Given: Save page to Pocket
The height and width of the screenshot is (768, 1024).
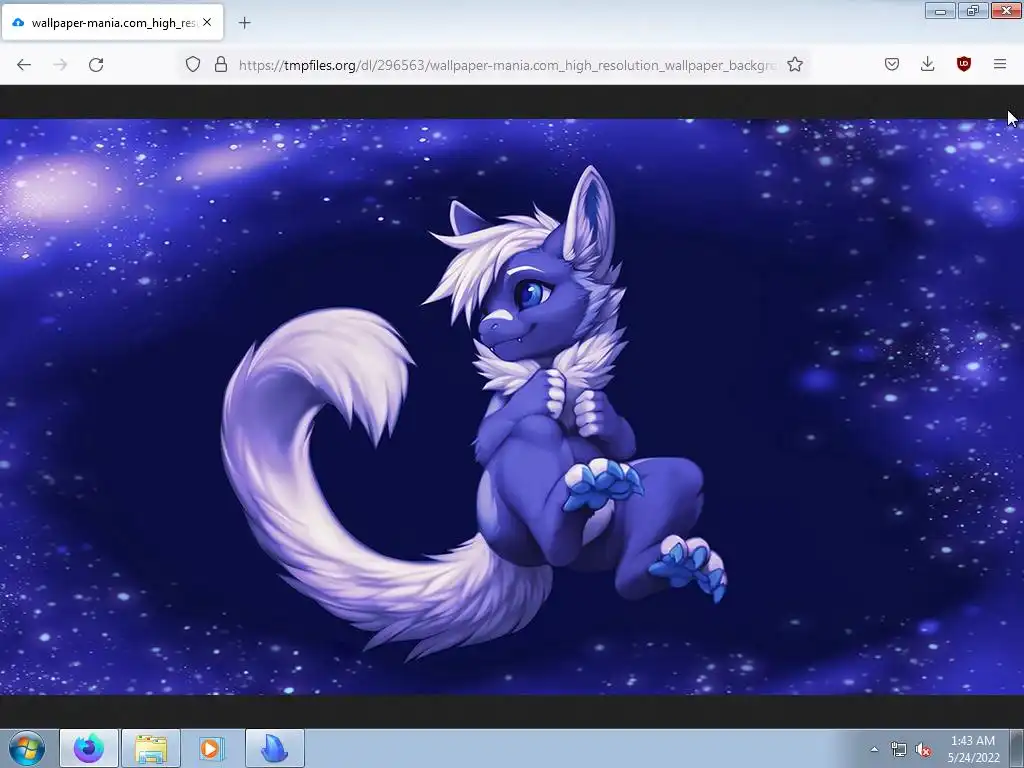Looking at the screenshot, I should 892,64.
